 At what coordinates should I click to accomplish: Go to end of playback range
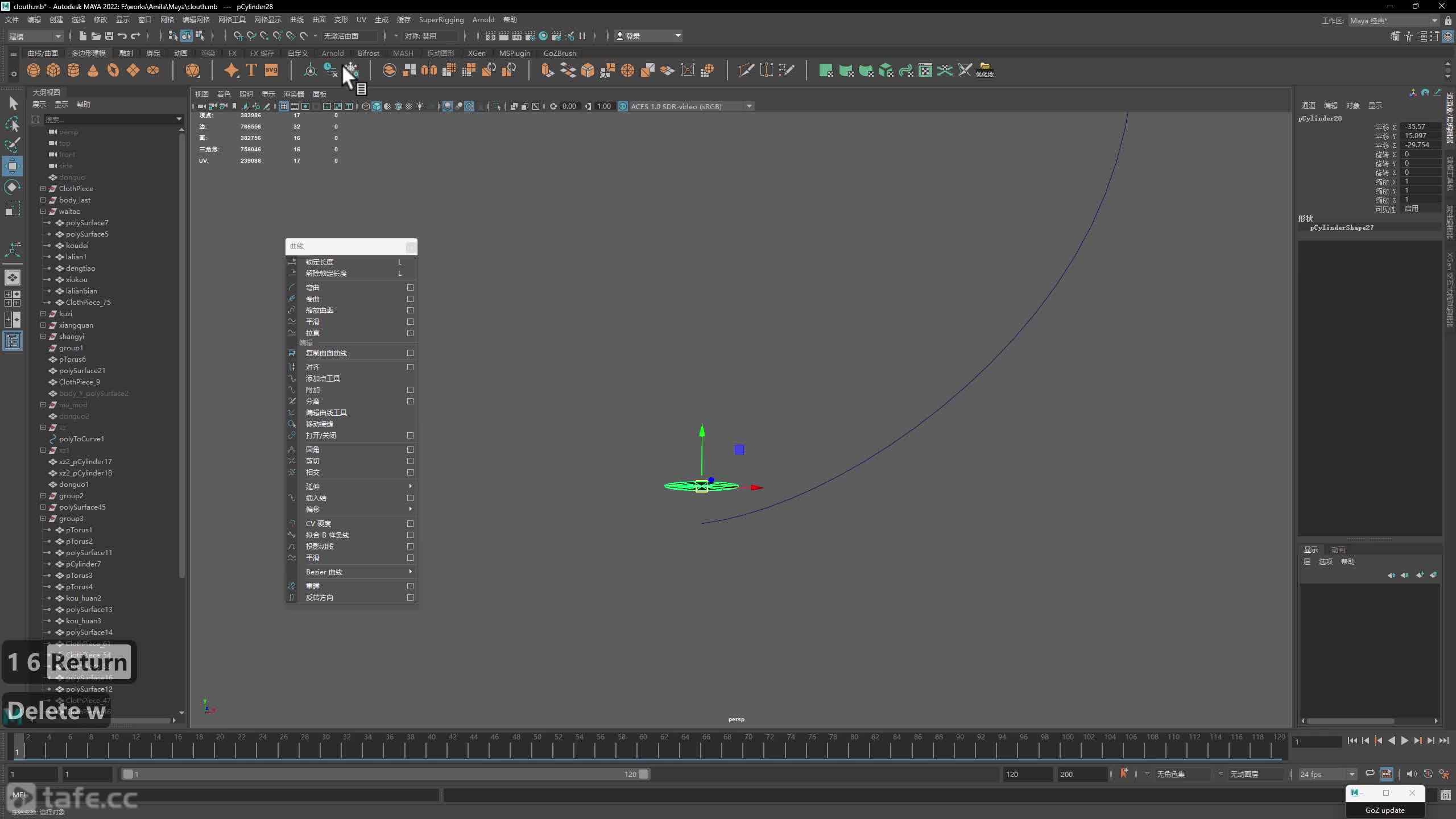[1443, 741]
